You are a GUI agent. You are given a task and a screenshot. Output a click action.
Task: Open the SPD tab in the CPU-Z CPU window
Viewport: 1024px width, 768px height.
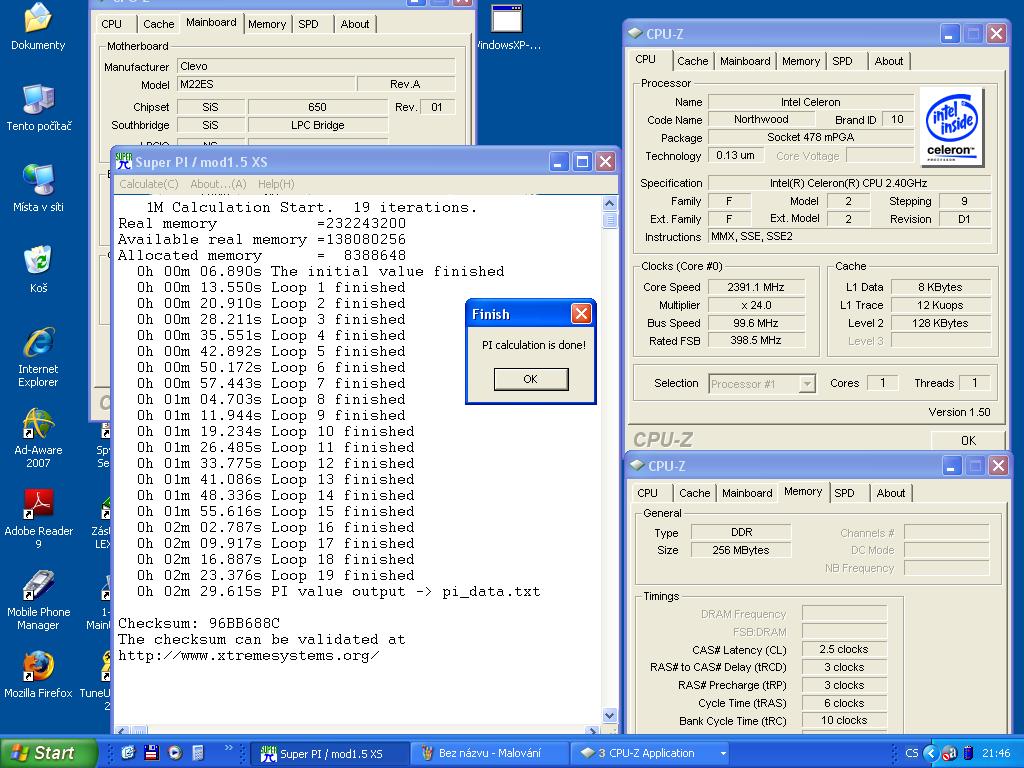(x=842, y=61)
